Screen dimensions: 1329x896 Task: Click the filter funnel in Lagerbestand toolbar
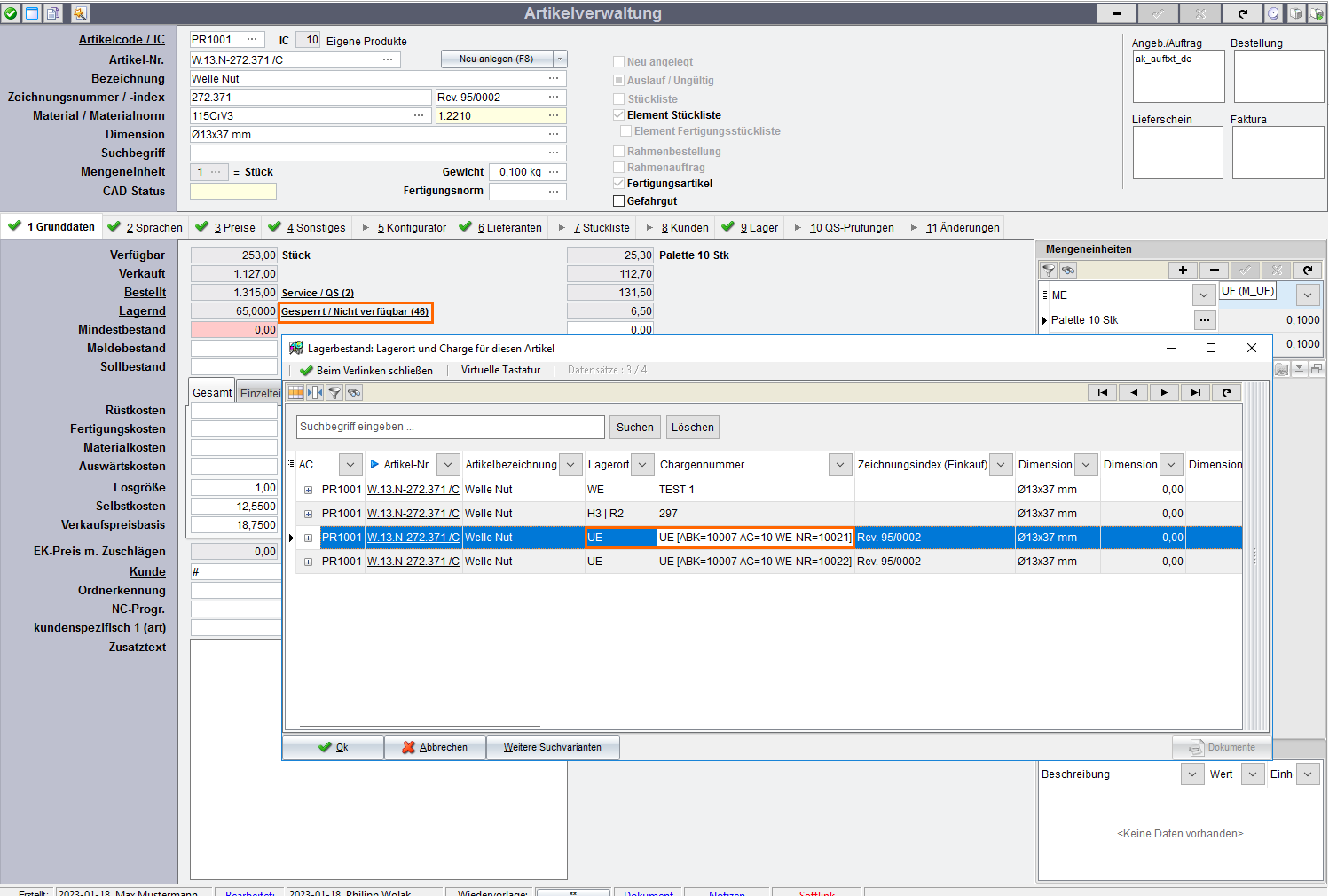334,392
